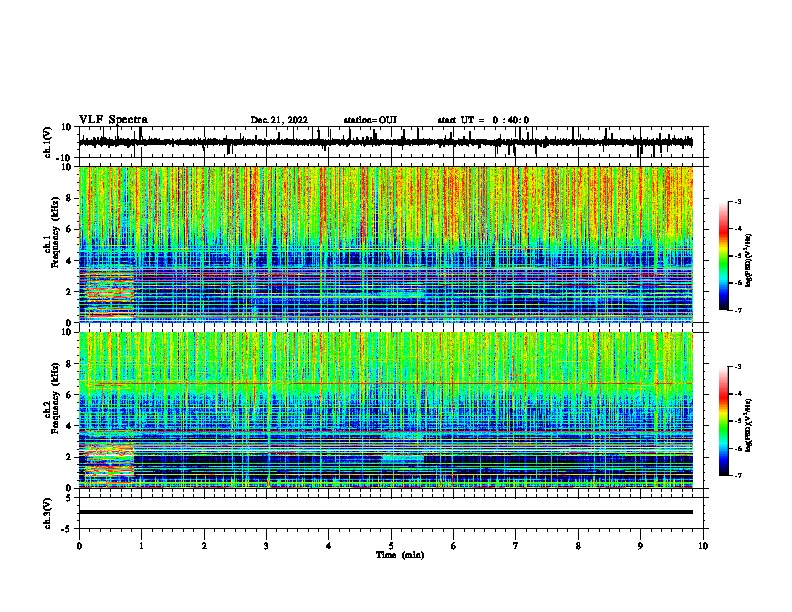
Task: Click the "-7" label on ch.1 colorbar
Action: click(x=737, y=310)
